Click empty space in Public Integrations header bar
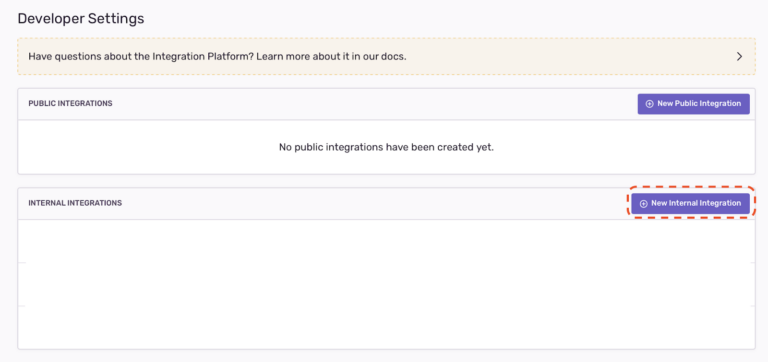This screenshot has width=768, height=362. tap(372, 104)
